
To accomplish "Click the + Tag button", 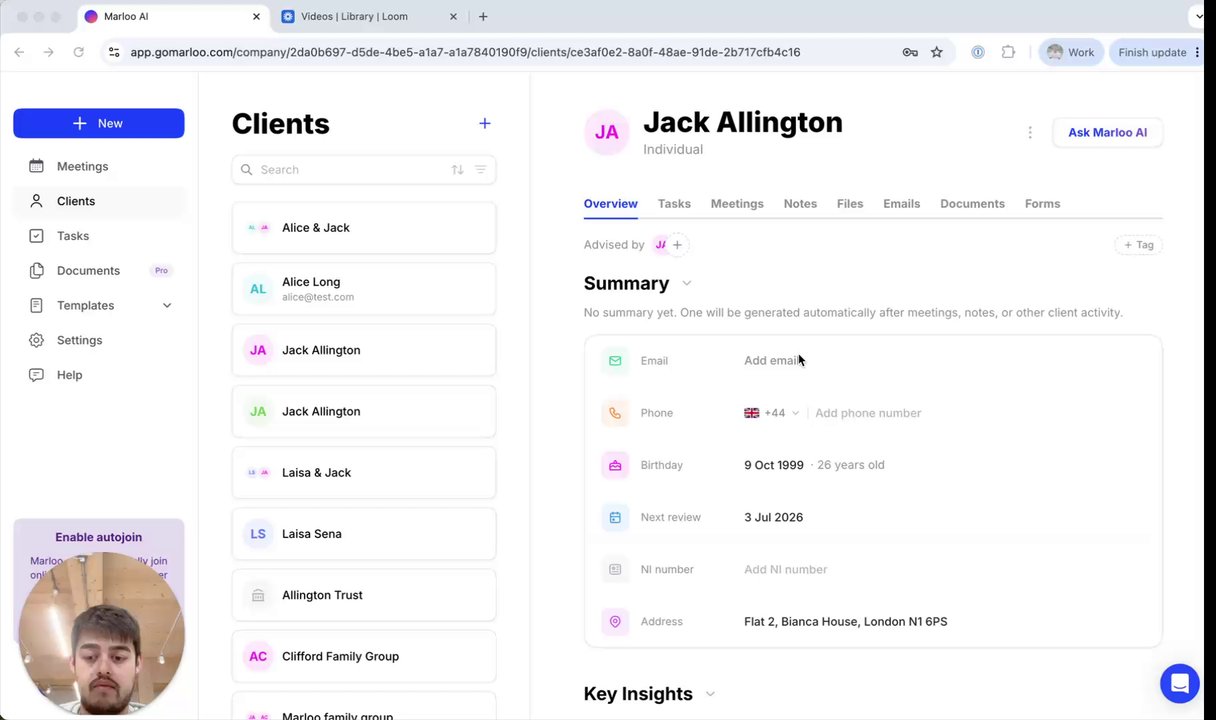I will coord(1138,245).
